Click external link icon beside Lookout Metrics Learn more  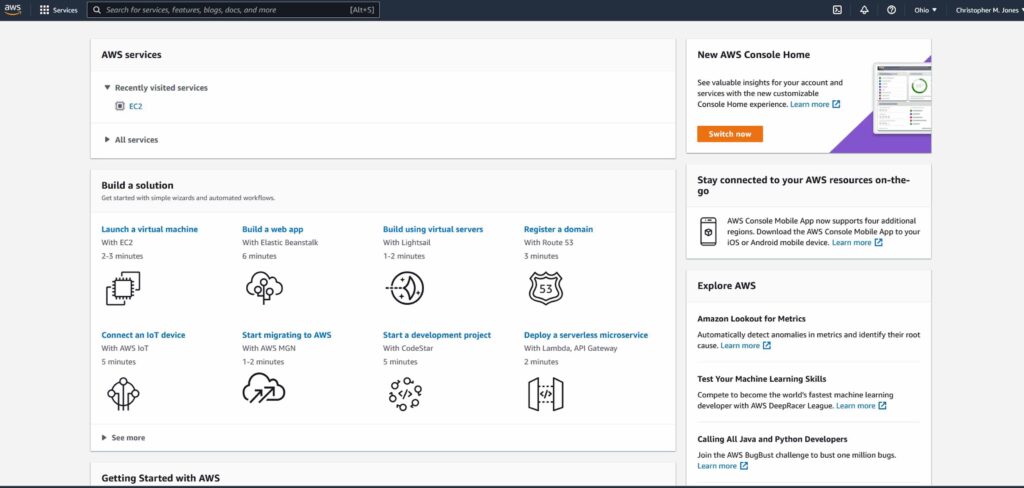tap(767, 346)
